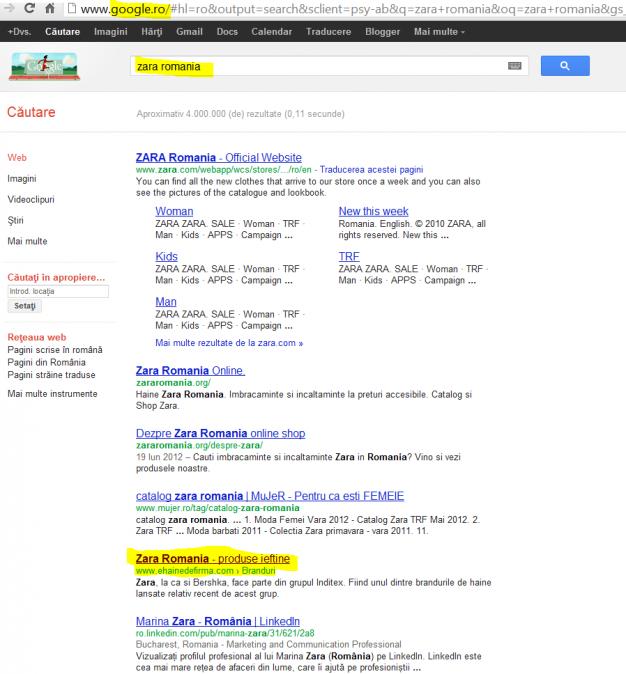The image size is (626, 674).
Task: Click the 'Rețeaua web' sidebar heading
Action: click(37, 337)
